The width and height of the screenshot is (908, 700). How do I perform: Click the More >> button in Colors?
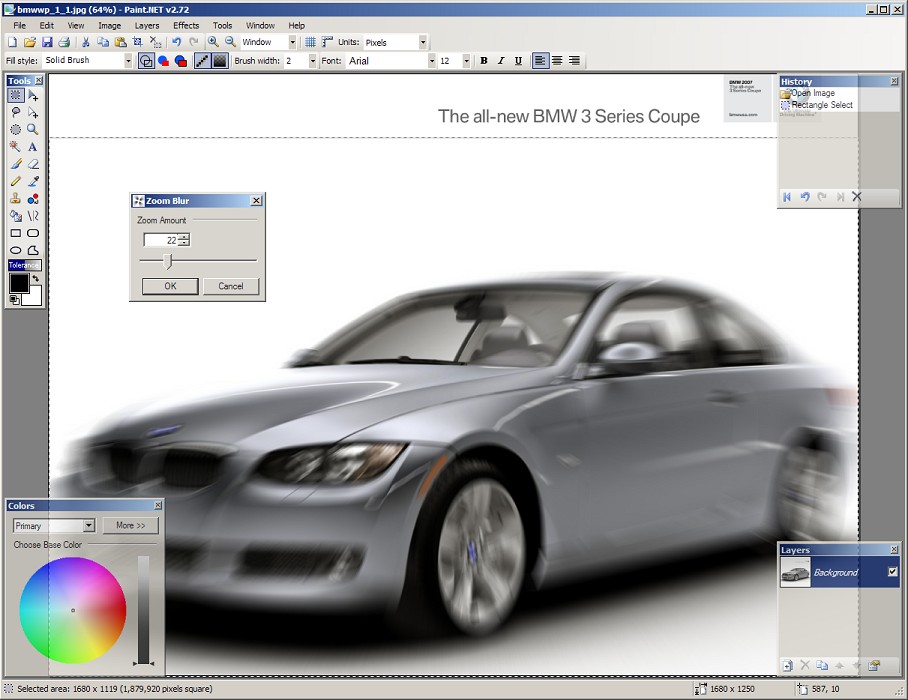130,525
